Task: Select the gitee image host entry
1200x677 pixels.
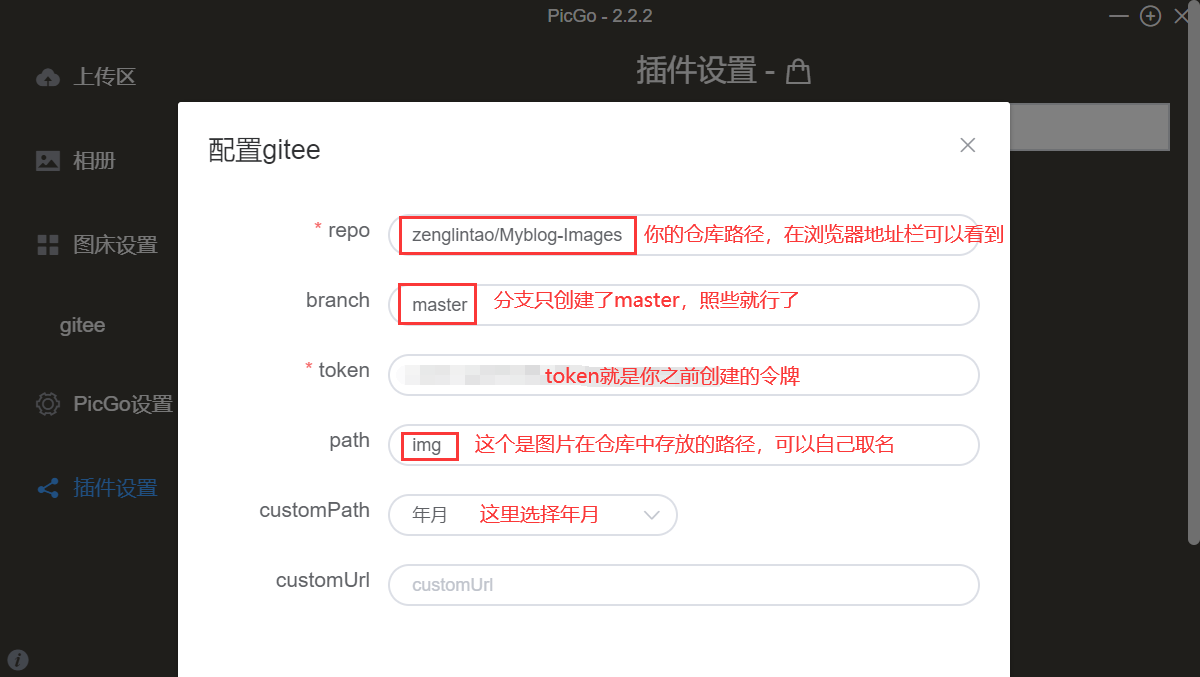Action: pos(82,325)
